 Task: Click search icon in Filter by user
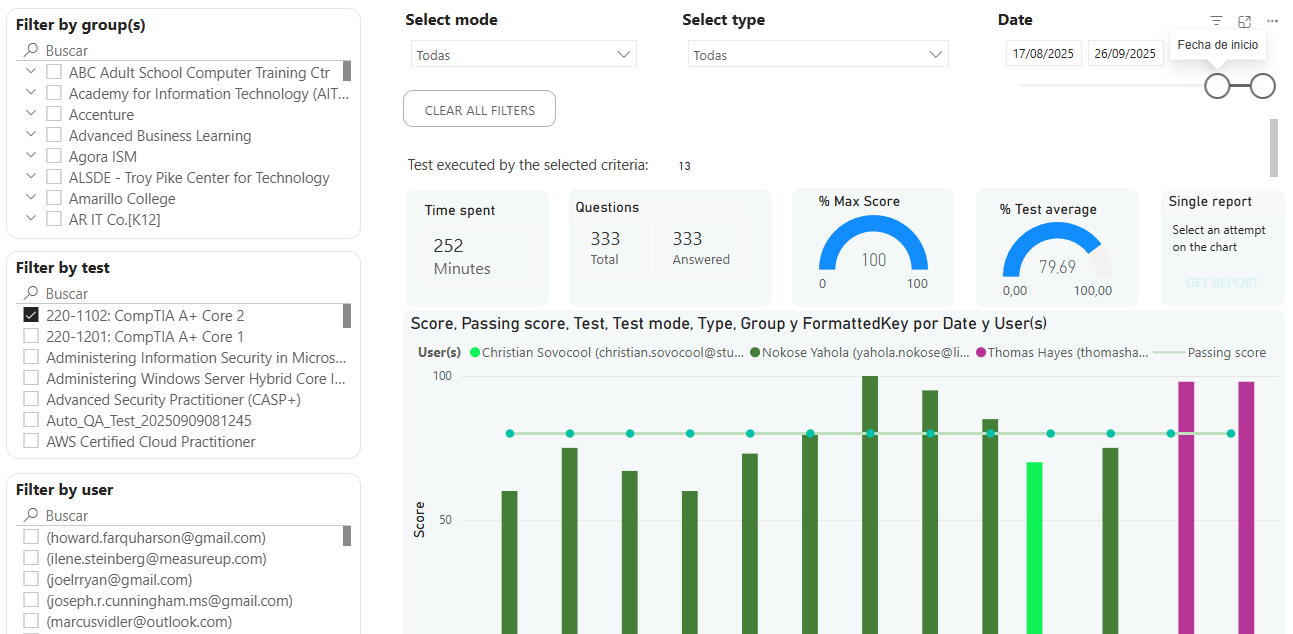pyautogui.click(x=32, y=516)
